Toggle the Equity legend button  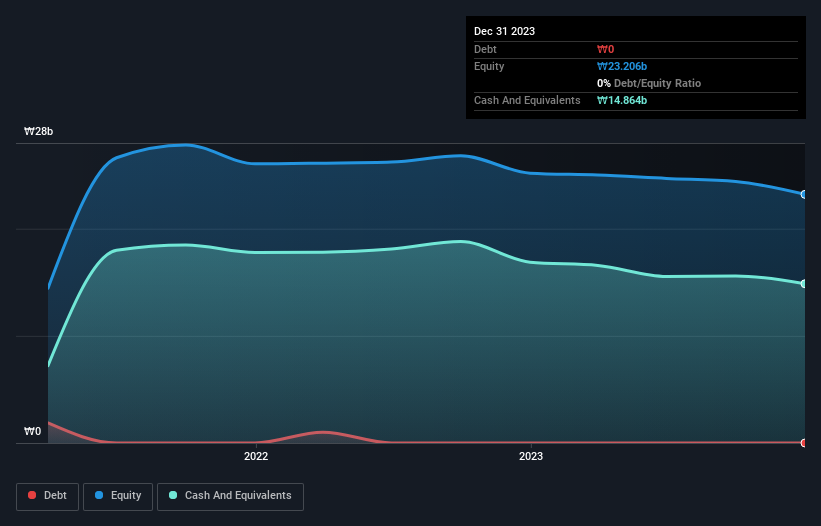click(118, 496)
